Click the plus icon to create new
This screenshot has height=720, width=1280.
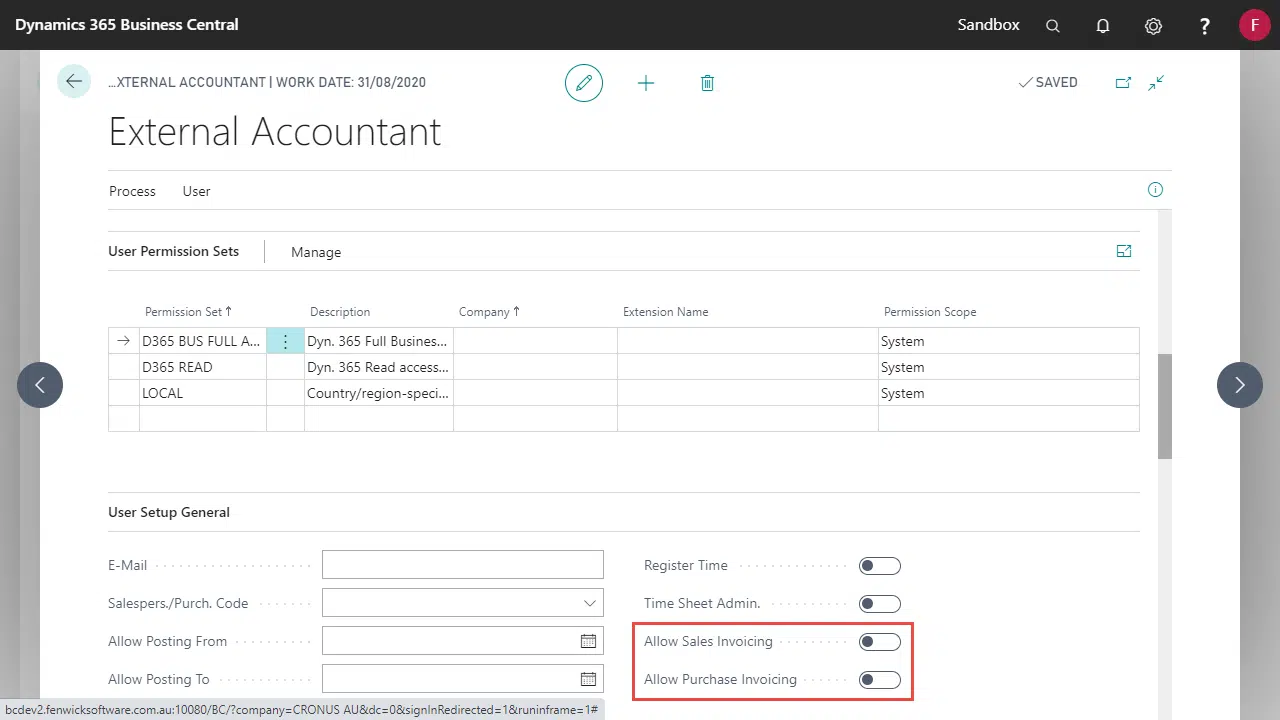tap(646, 83)
